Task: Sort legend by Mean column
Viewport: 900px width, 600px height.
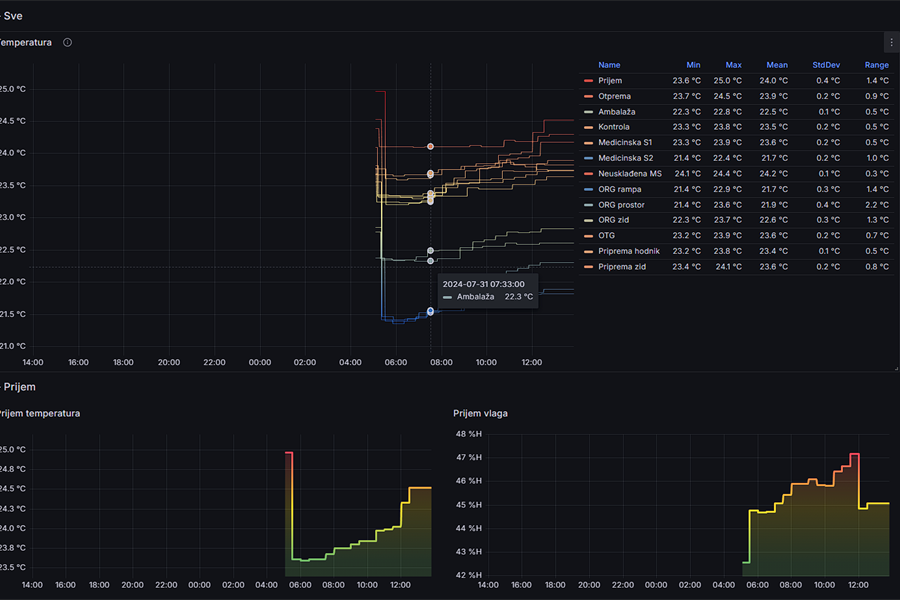Action: pos(777,65)
